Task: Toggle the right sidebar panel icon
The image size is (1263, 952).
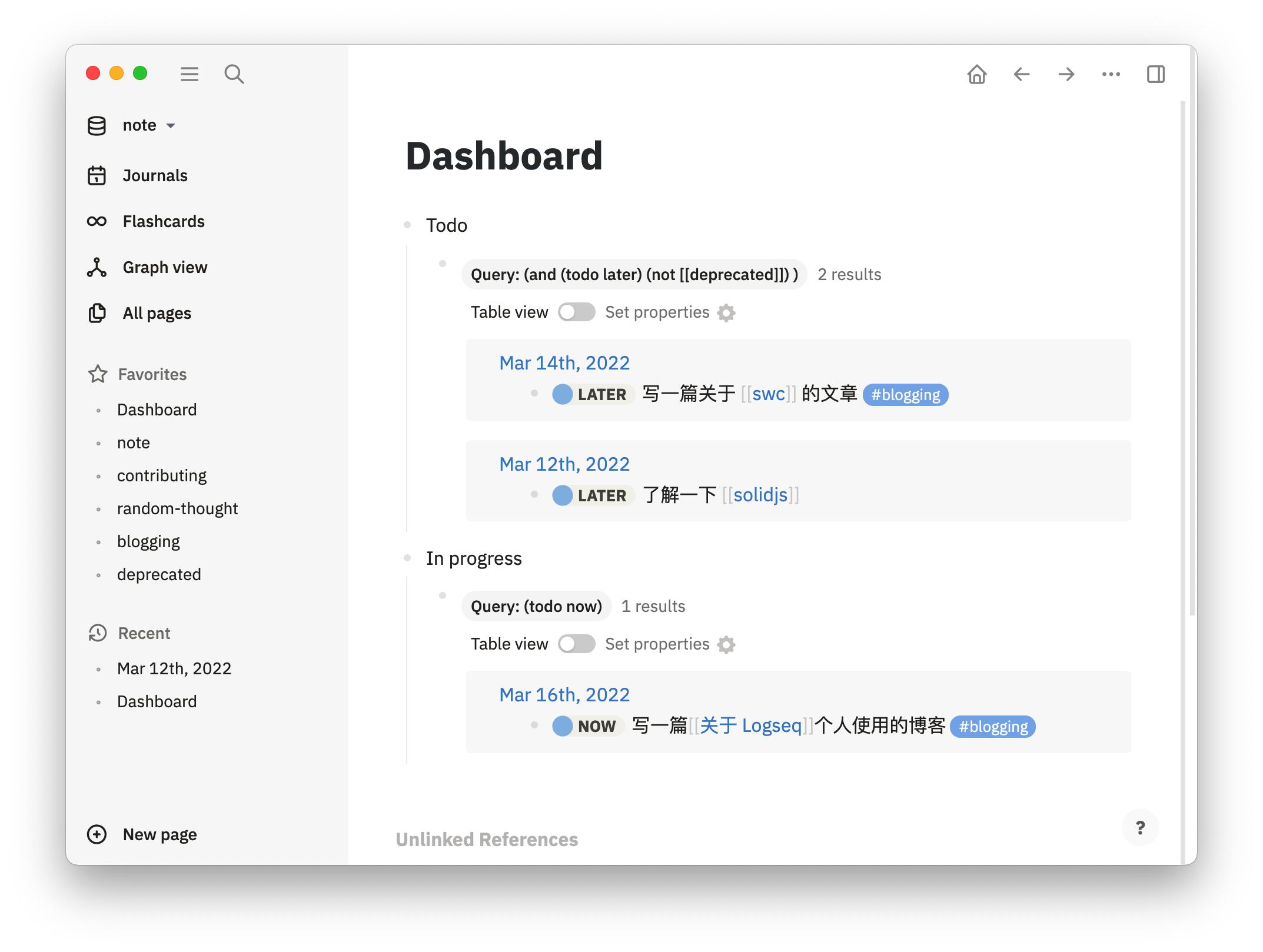Action: click(1155, 74)
